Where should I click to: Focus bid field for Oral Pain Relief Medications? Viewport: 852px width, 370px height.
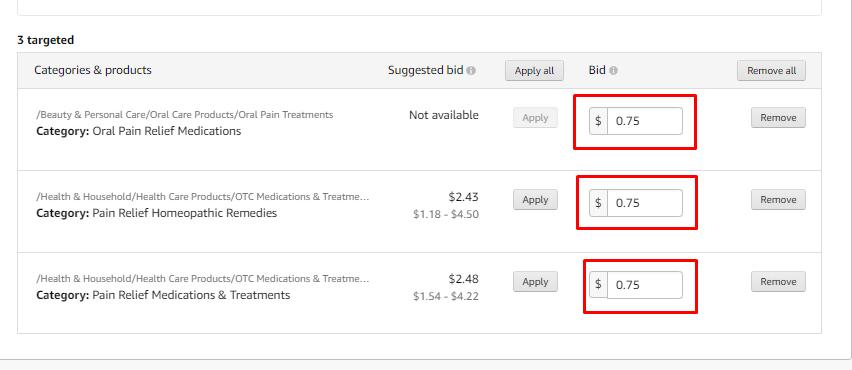(644, 121)
